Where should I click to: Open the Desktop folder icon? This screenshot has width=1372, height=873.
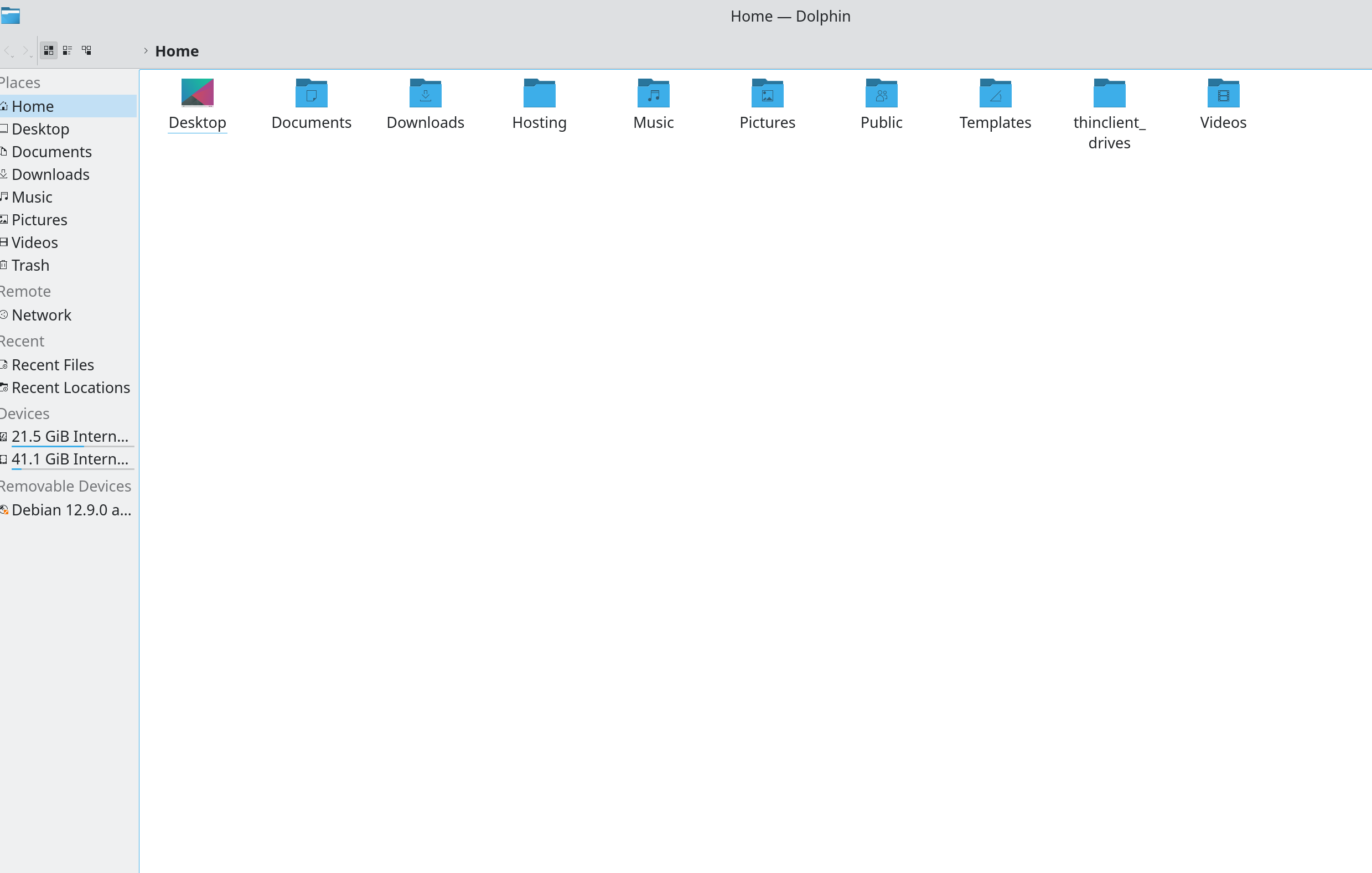click(197, 93)
